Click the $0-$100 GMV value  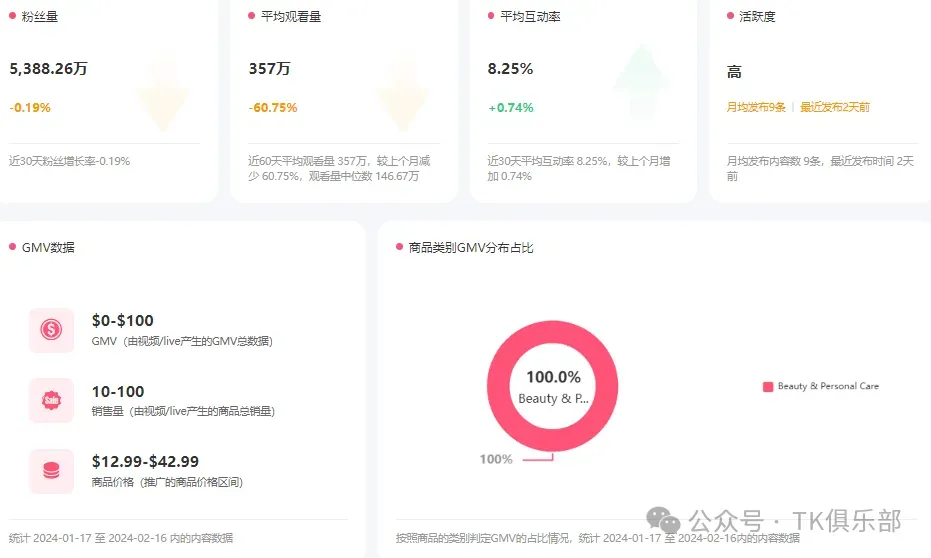click(x=123, y=321)
